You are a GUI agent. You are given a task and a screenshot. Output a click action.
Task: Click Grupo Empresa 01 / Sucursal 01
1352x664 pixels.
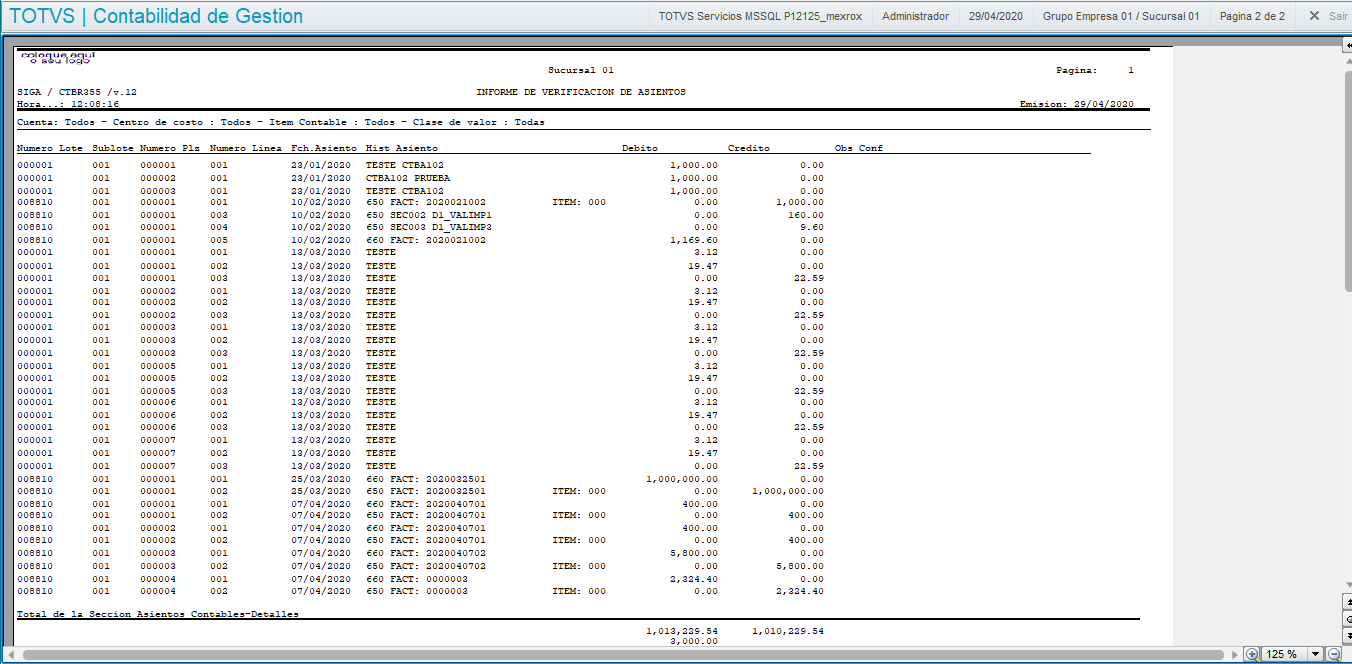(x=1120, y=16)
